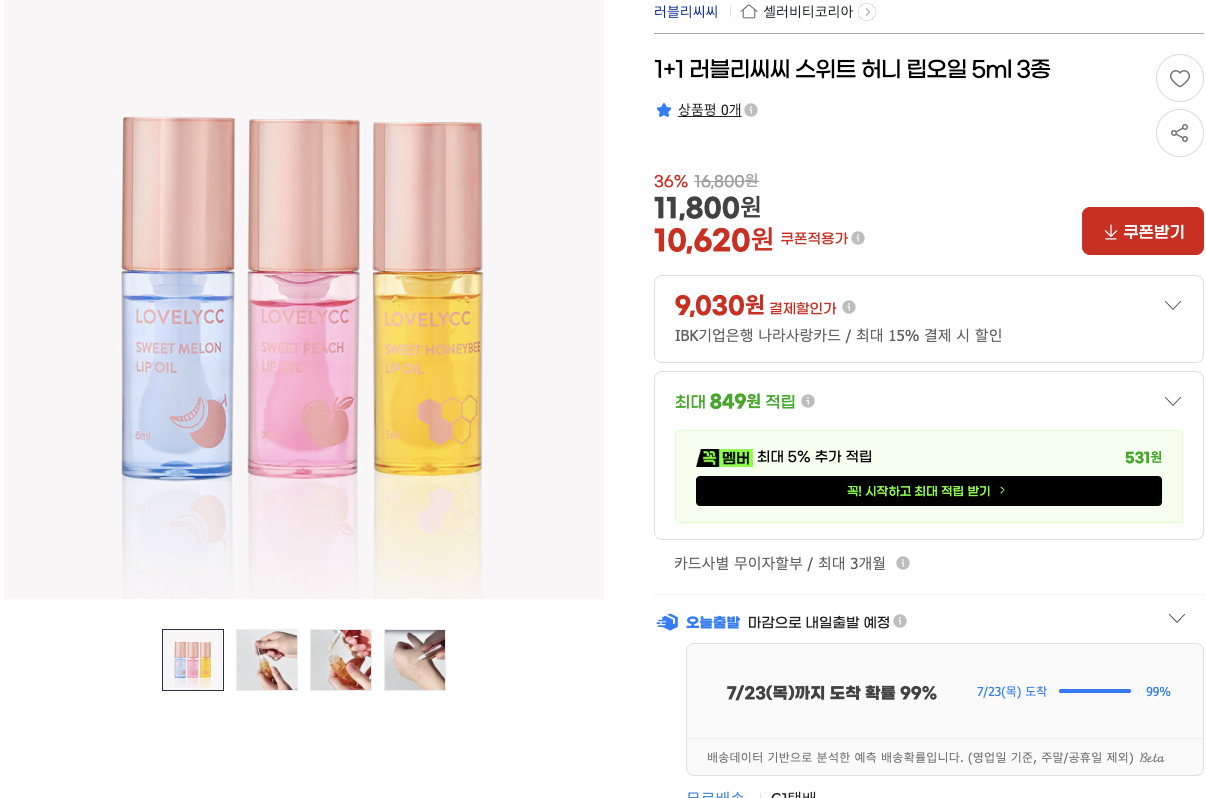Screen dimensions: 1206x798
Task: Select the fourth hand swatch thumbnail
Action: 415,660
